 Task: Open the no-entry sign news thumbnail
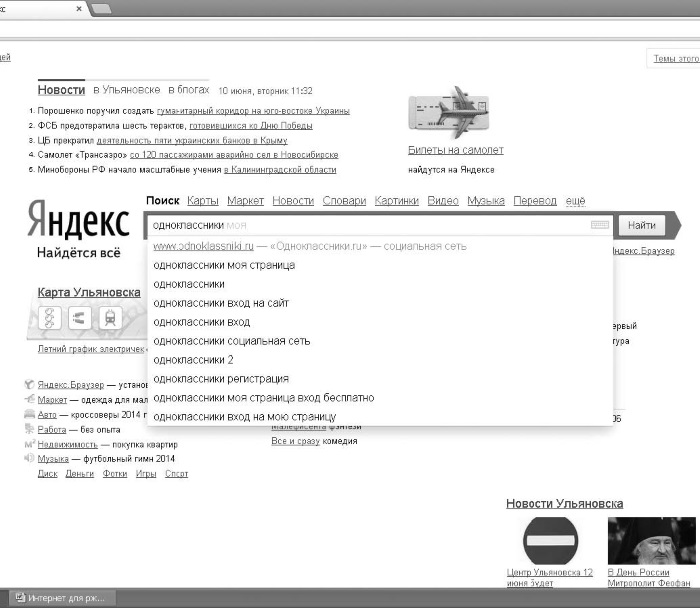[550, 541]
